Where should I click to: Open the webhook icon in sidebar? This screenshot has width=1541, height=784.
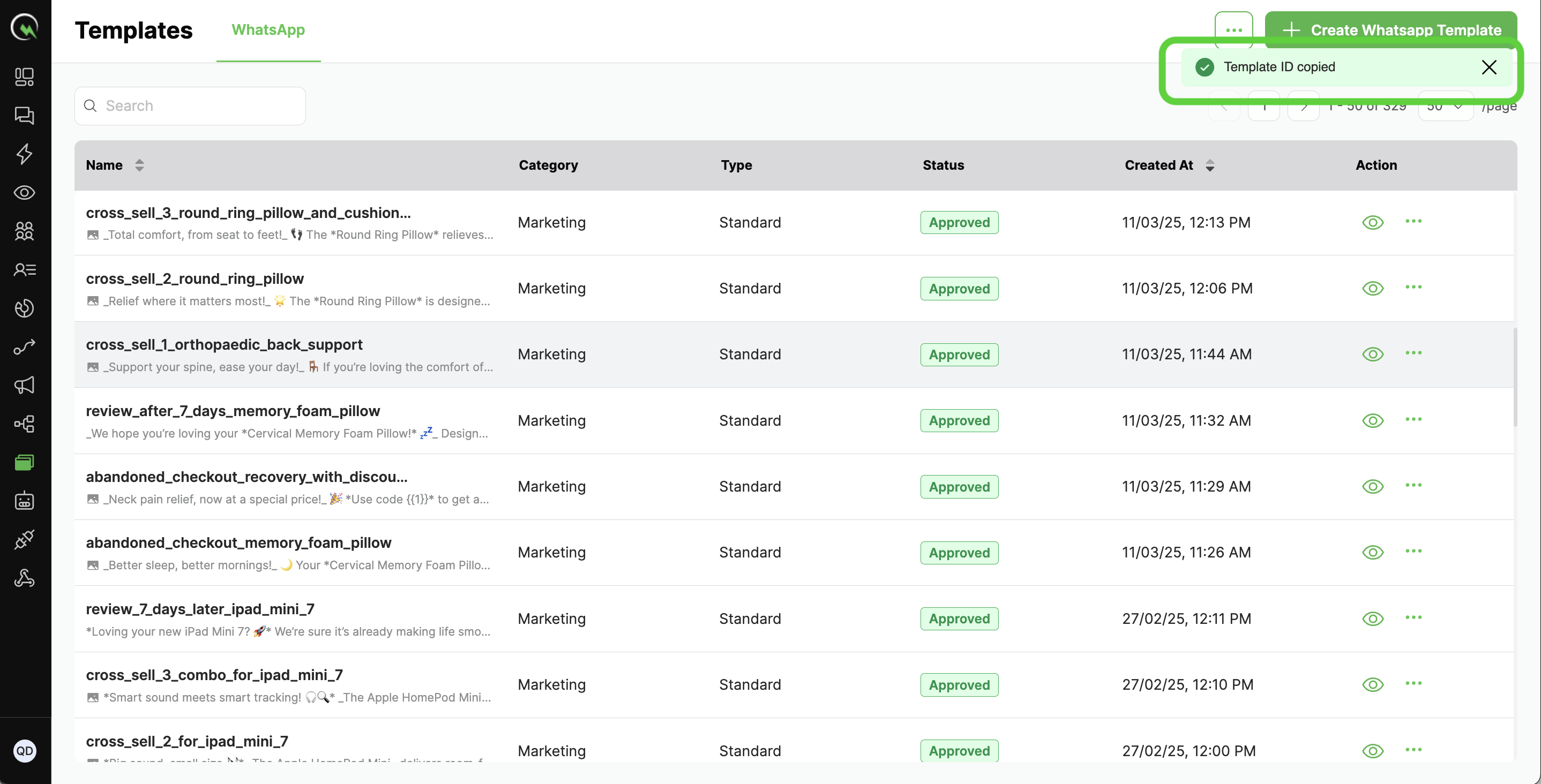pyautogui.click(x=25, y=578)
